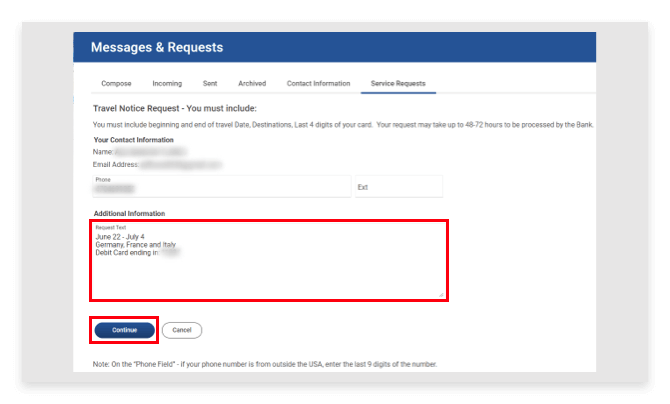The image size is (670, 404).
Task: Click the Phone Field note text
Action: click(x=265, y=364)
